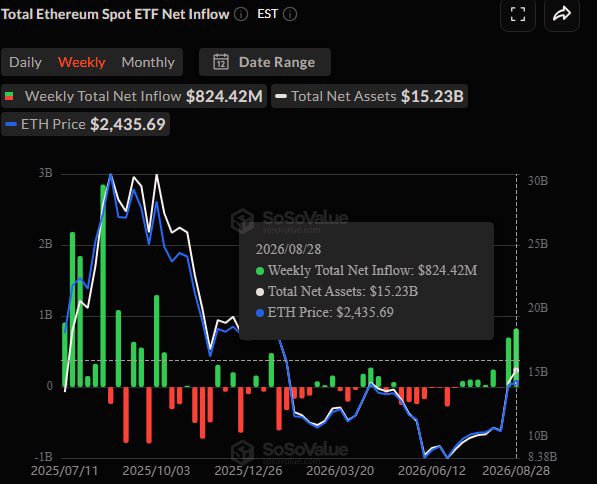
Task: Click the -1B left axis label
Action: (43, 456)
